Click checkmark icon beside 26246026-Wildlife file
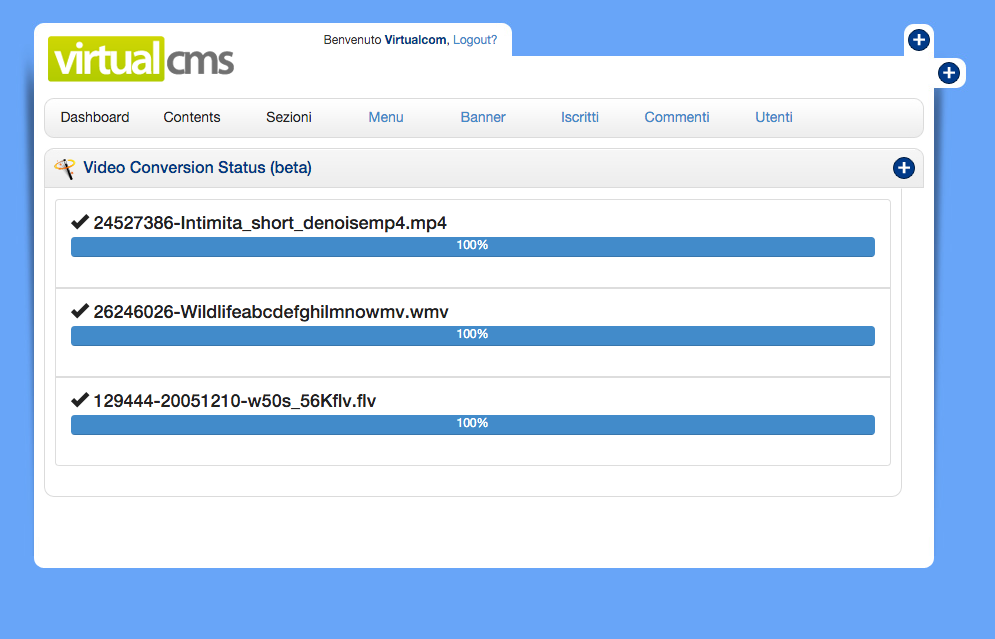This screenshot has width=995, height=639. point(80,311)
